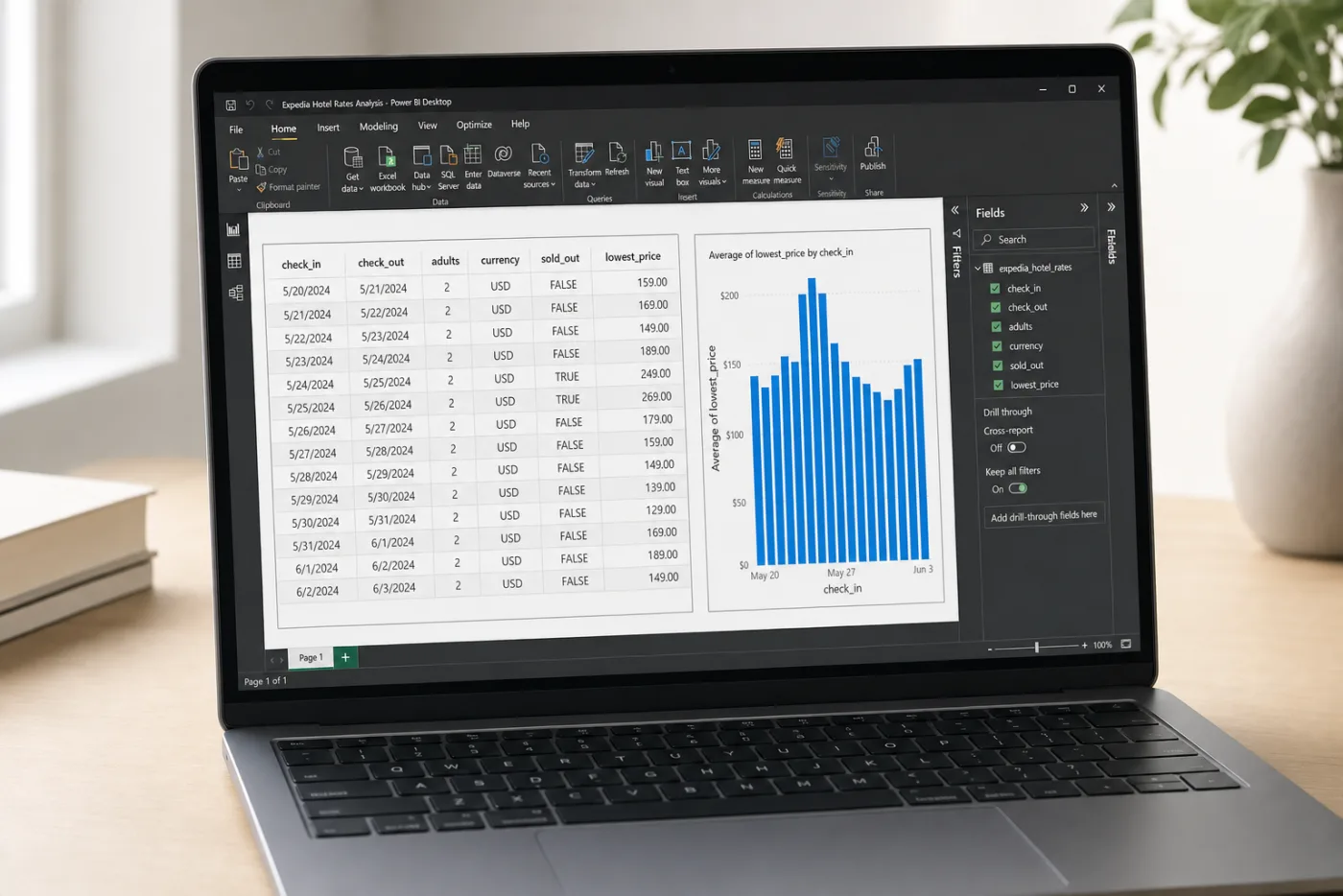Switch to the Insert ribbon tab
Screen dimensions: 1343x896
[x=328, y=128]
